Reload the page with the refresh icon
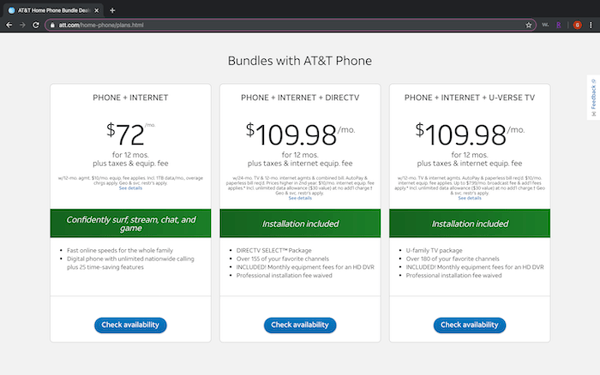The image size is (600, 375). click(36, 25)
